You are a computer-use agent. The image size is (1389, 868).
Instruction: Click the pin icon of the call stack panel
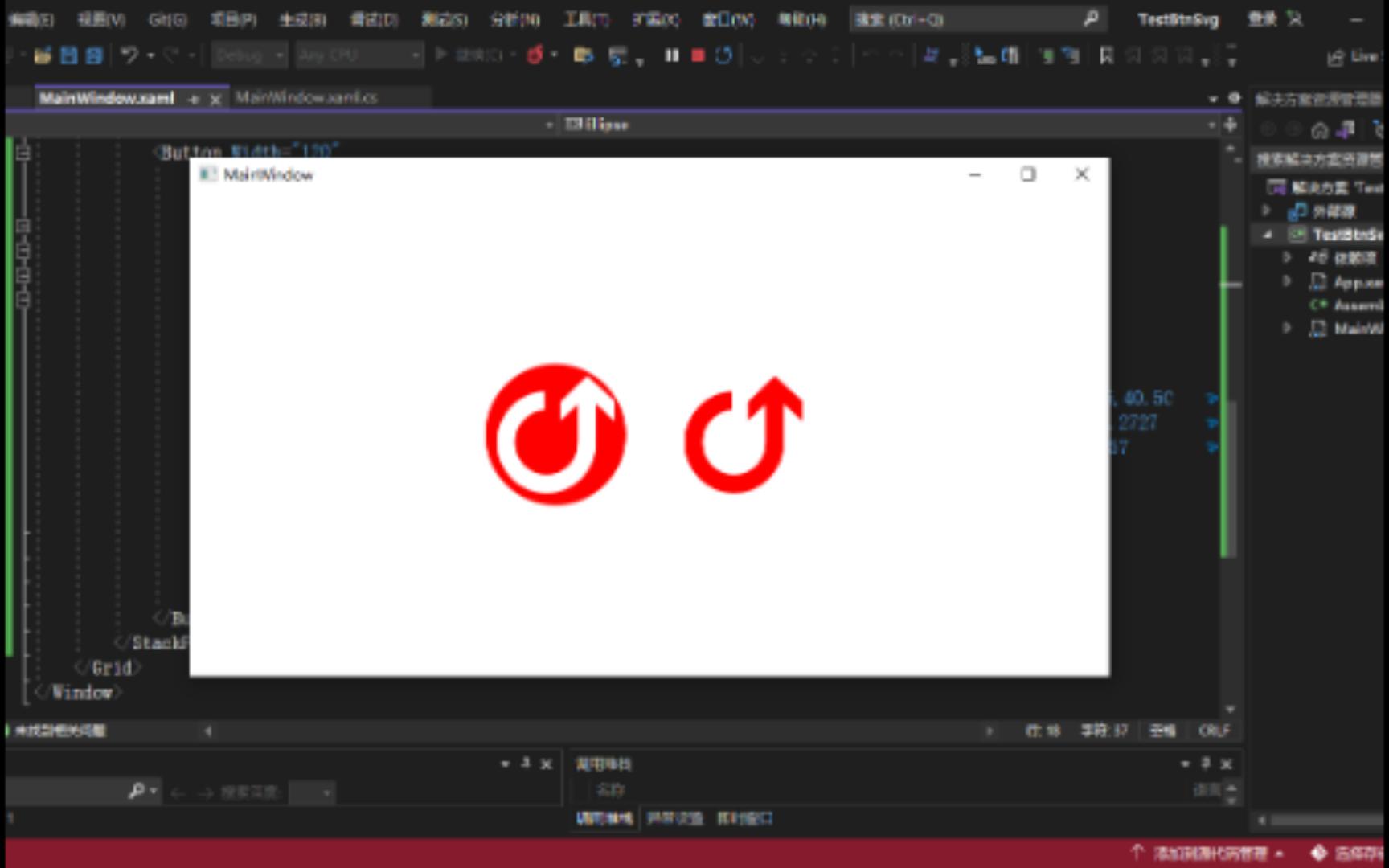pos(1205,763)
